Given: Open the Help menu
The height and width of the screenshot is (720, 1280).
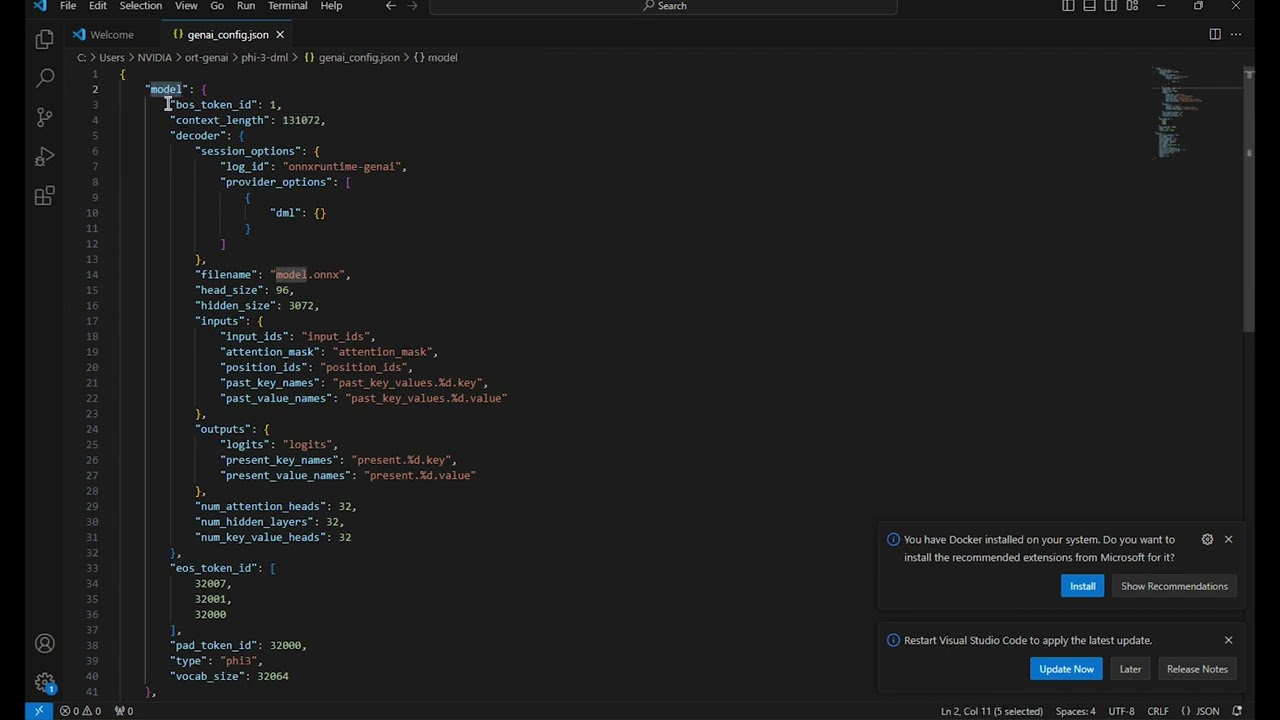Looking at the screenshot, I should tap(331, 6).
